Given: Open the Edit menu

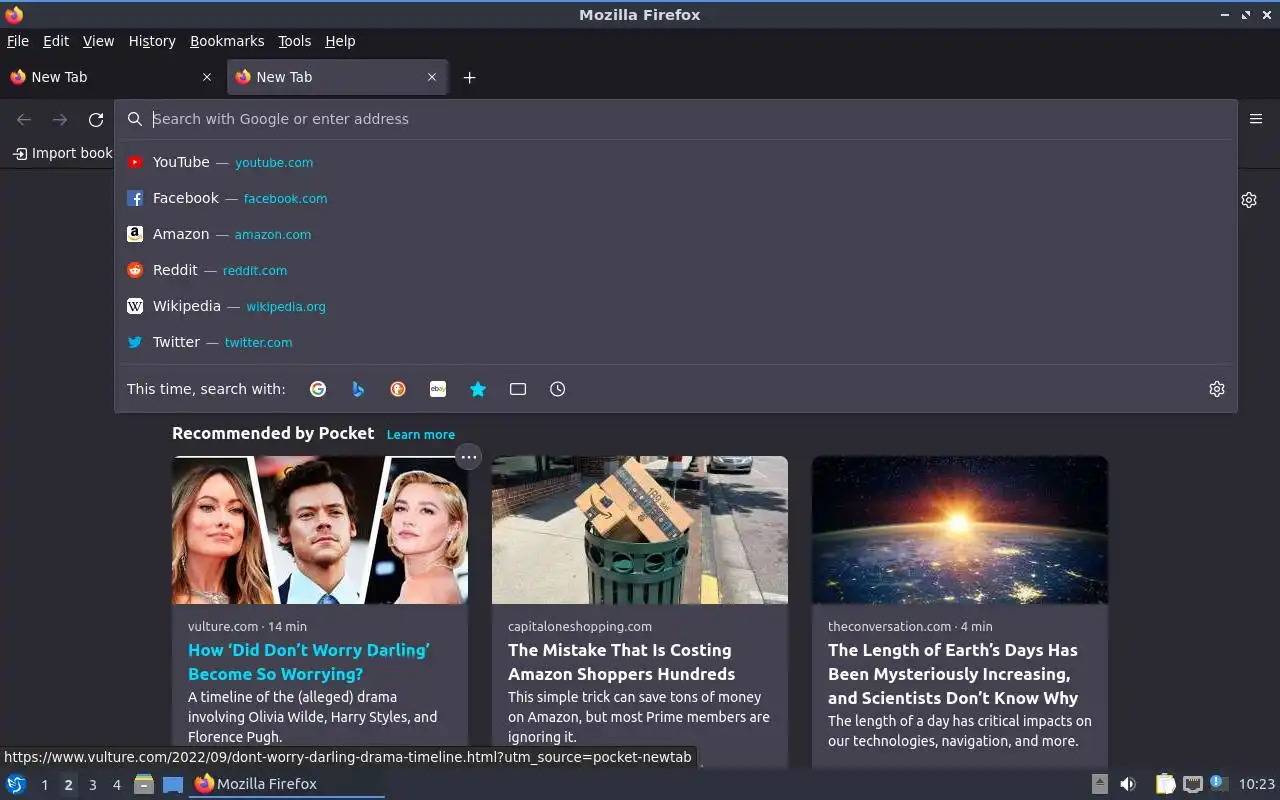Looking at the screenshot, I should [x=56, y=41].
